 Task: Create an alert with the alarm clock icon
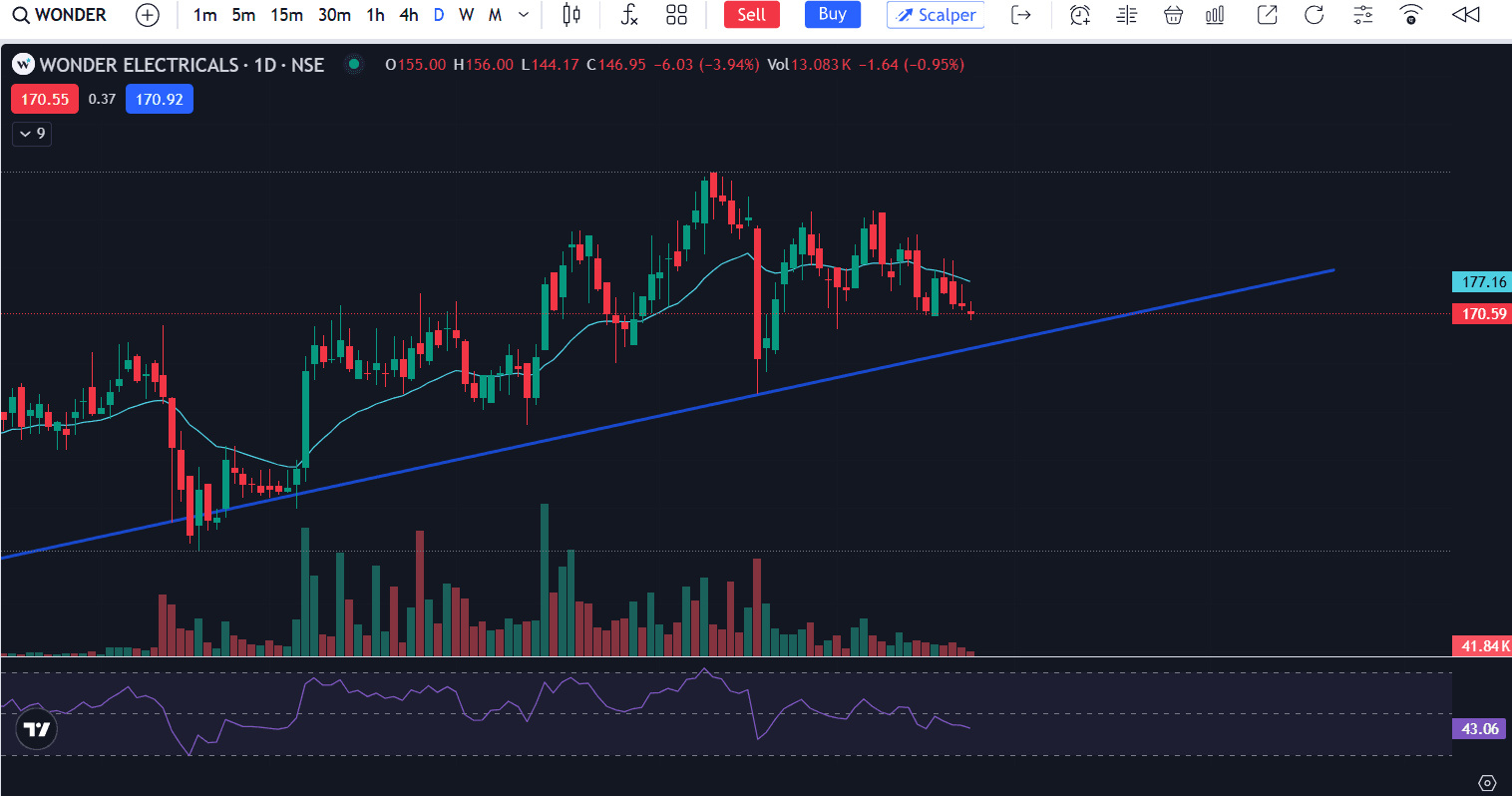click(x=1079, y=15)
